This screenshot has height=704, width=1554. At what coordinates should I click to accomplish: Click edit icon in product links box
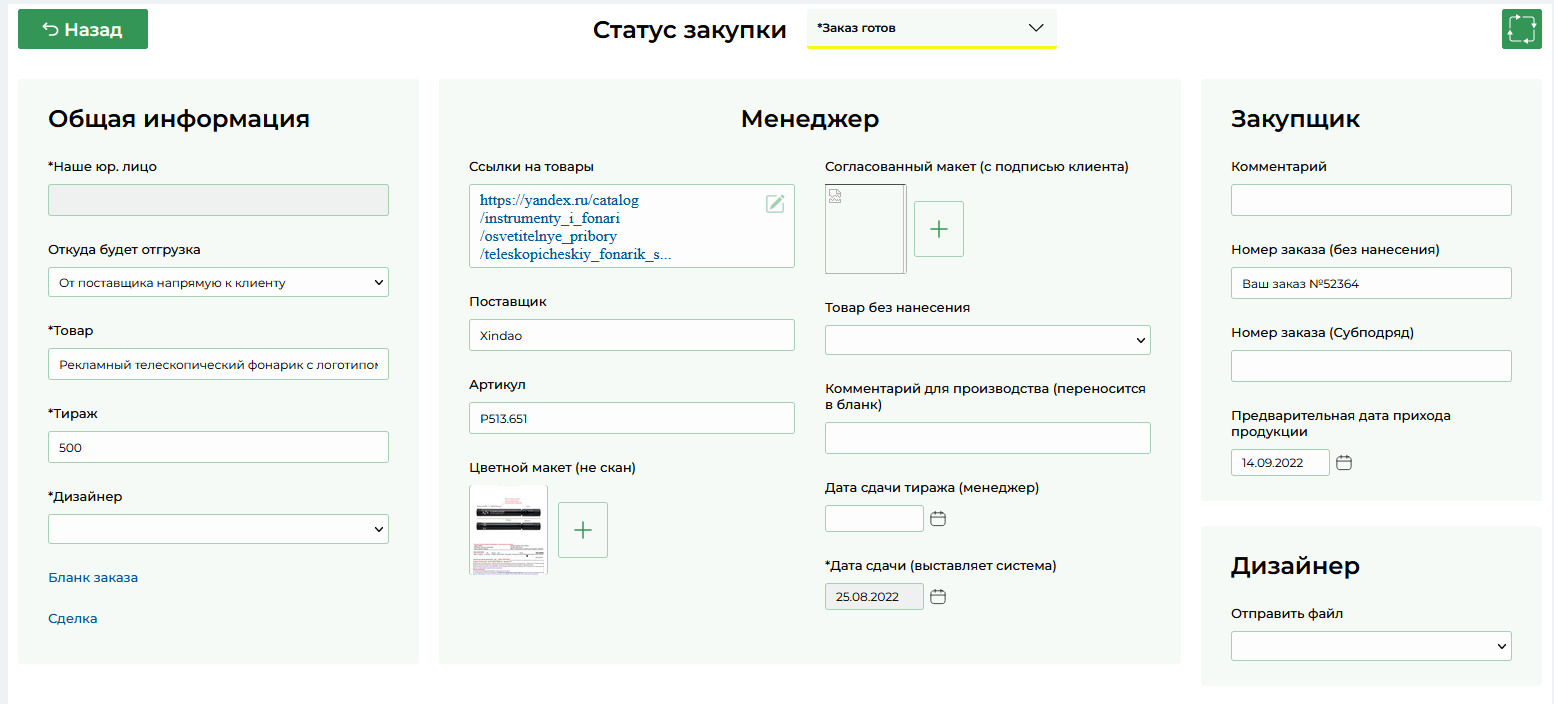775,204
